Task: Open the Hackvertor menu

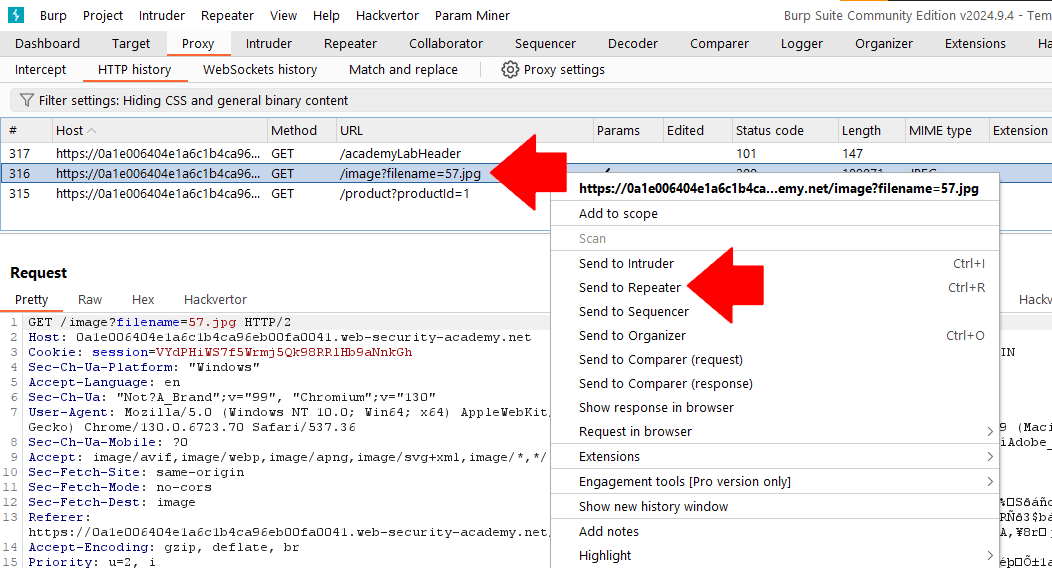Action: (387, 15)
